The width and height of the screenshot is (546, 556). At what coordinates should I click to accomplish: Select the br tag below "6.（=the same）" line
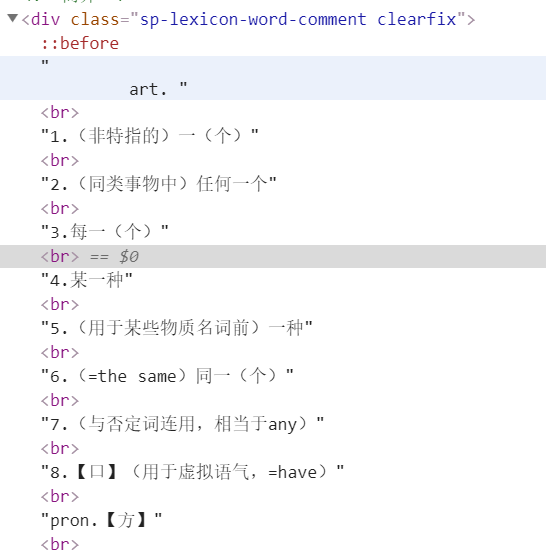click(x=60, y=400)
